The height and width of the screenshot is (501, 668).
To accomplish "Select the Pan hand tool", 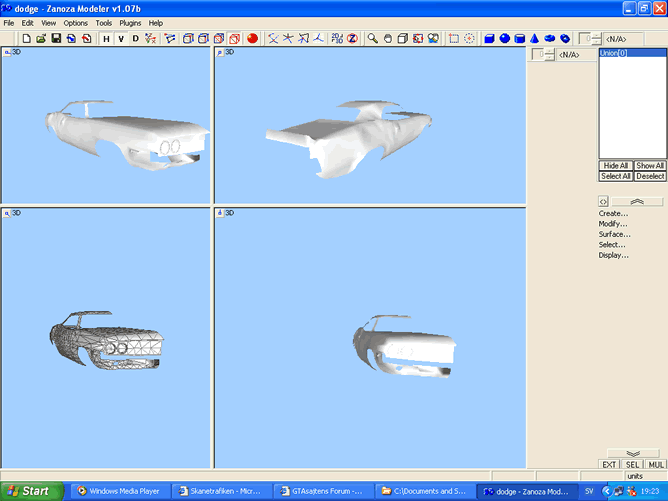I will 387,38.
